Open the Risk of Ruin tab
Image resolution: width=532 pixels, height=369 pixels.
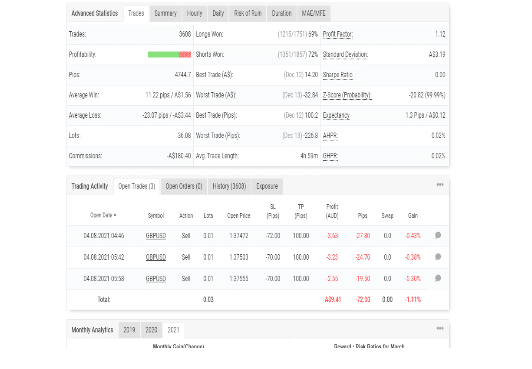[x=248, y=13]
